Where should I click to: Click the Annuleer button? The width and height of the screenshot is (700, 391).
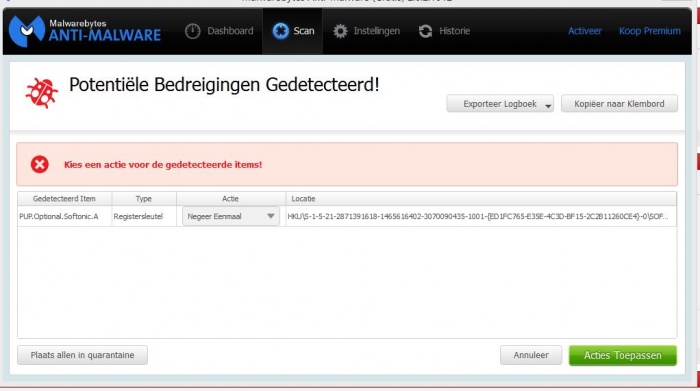(x=531, y=355)
